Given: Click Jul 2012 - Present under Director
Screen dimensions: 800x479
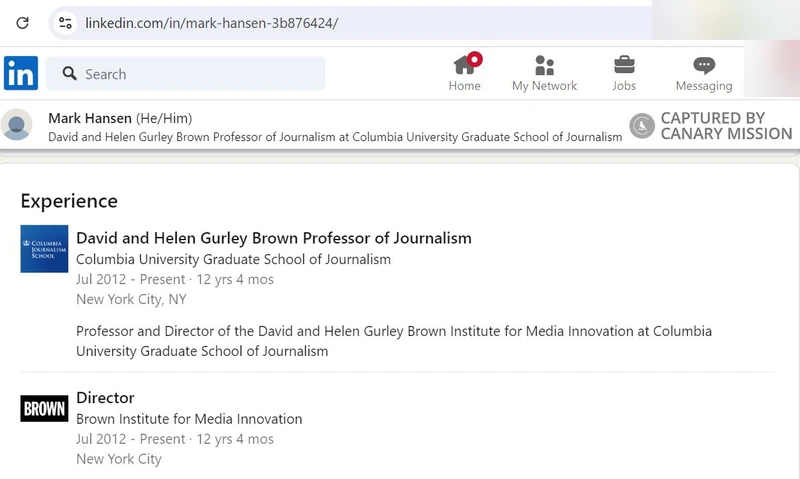Looking at the screenshot, I should click(x=131, y=439).
